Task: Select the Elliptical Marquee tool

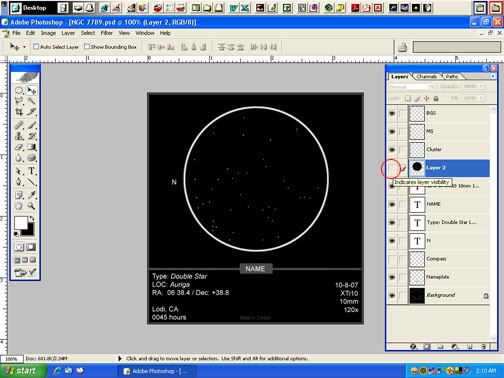Action: tap(19, 90)
